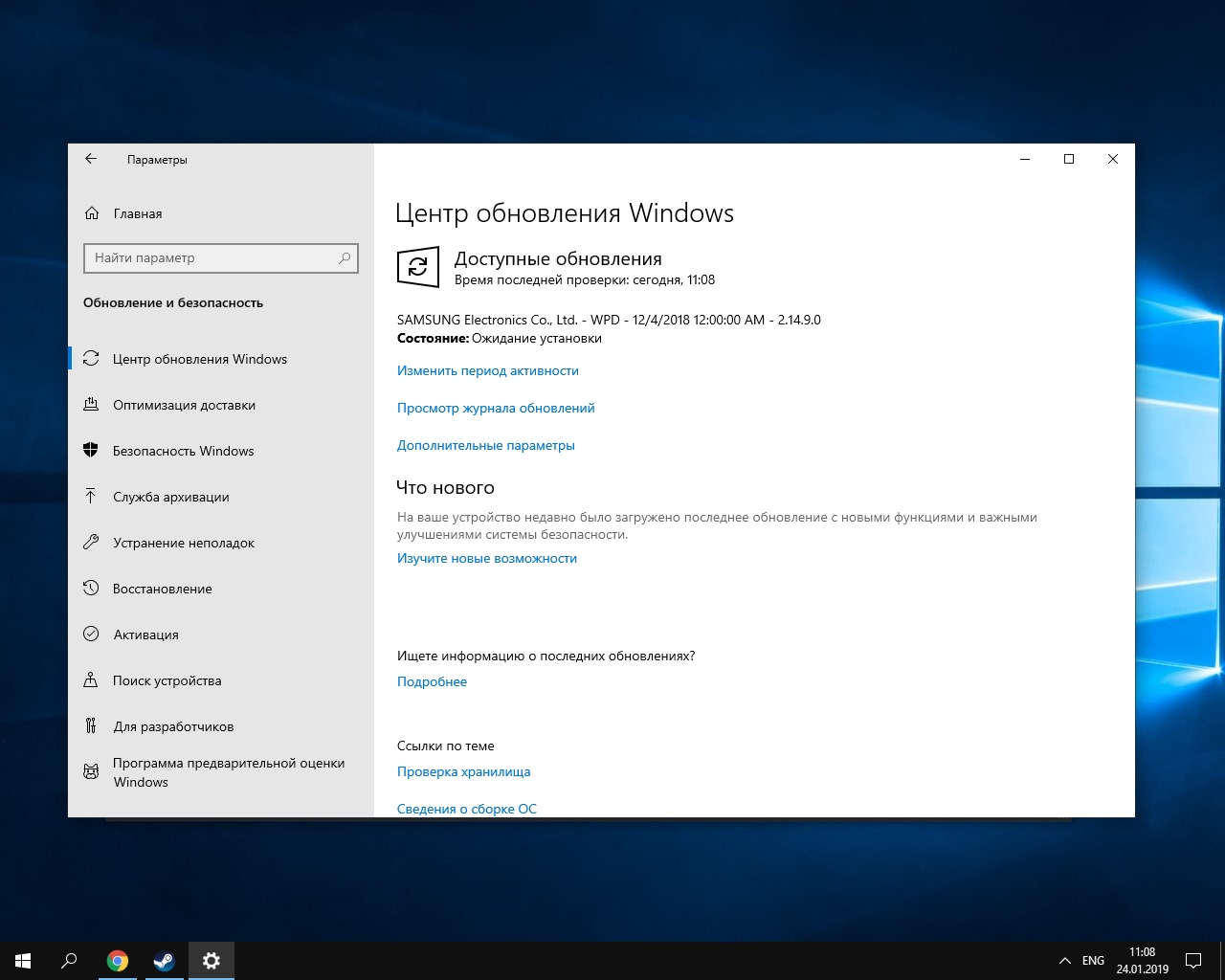Select the sync icon for Центр обновления Windows

click(91, 359)
